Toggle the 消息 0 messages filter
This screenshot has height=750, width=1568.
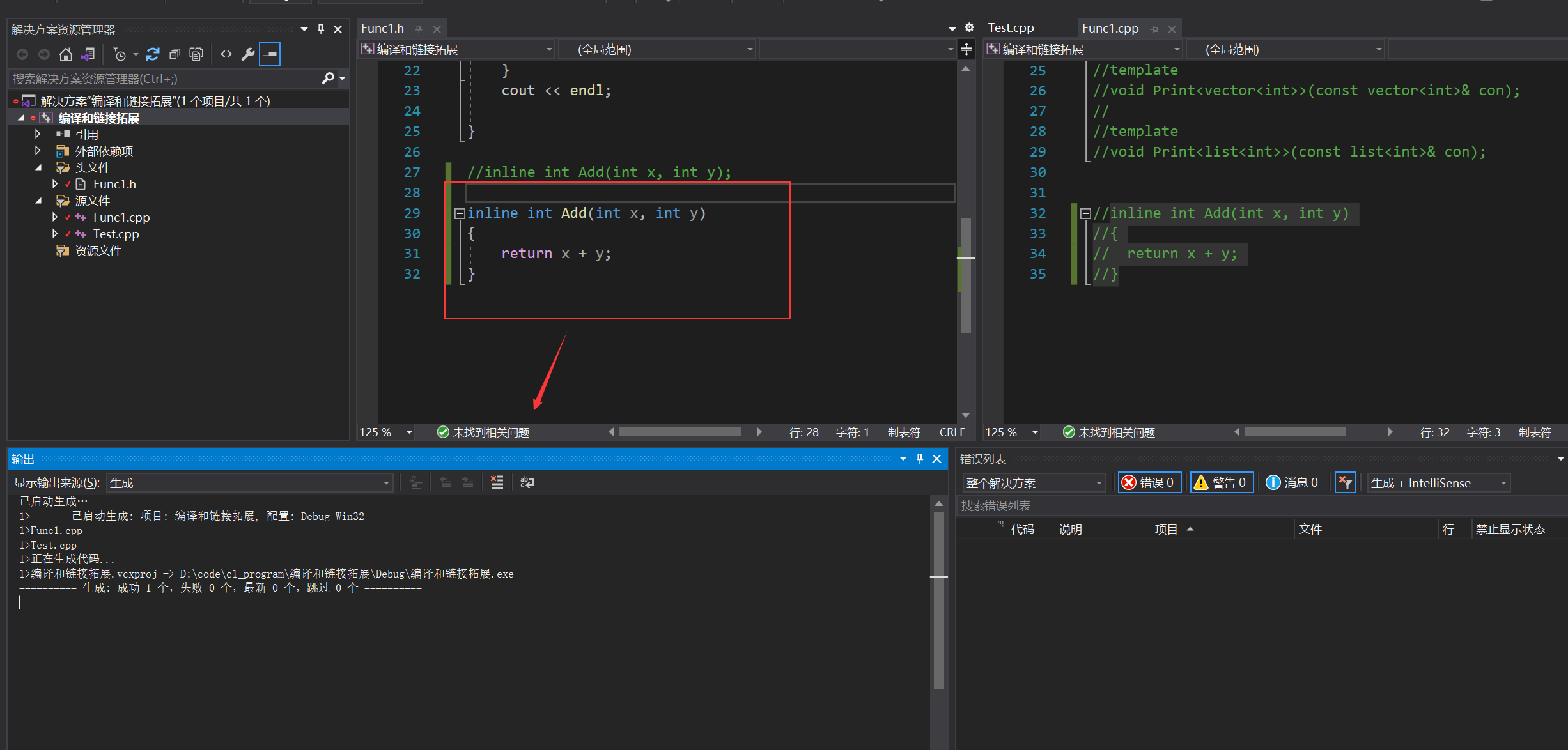(1292, 482)
